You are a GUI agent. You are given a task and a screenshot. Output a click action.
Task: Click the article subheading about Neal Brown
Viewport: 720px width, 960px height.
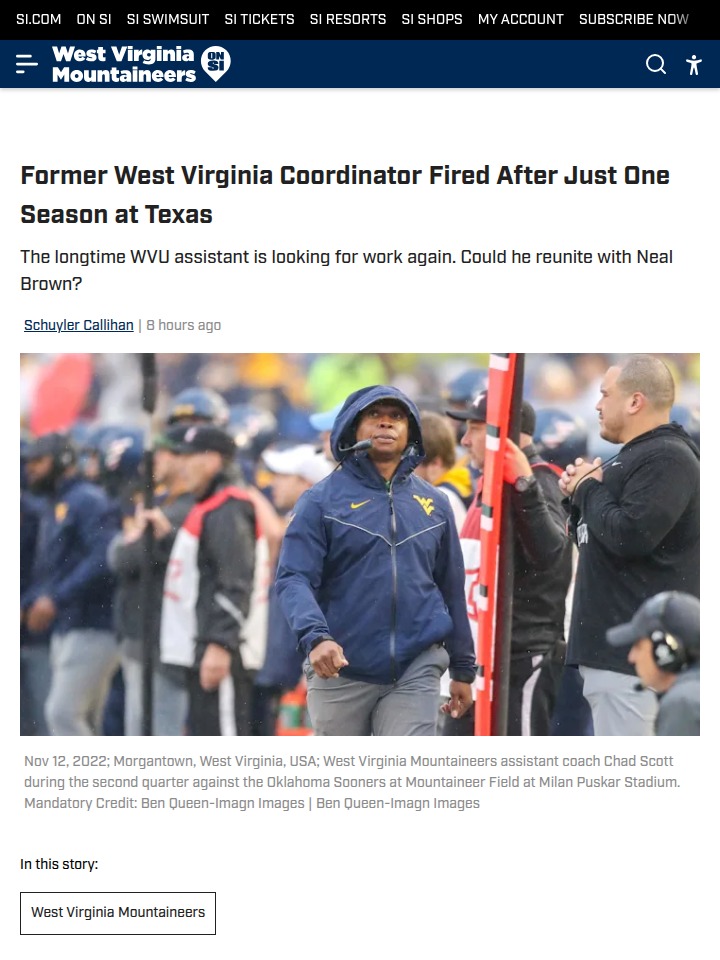[x=347, y=270]
